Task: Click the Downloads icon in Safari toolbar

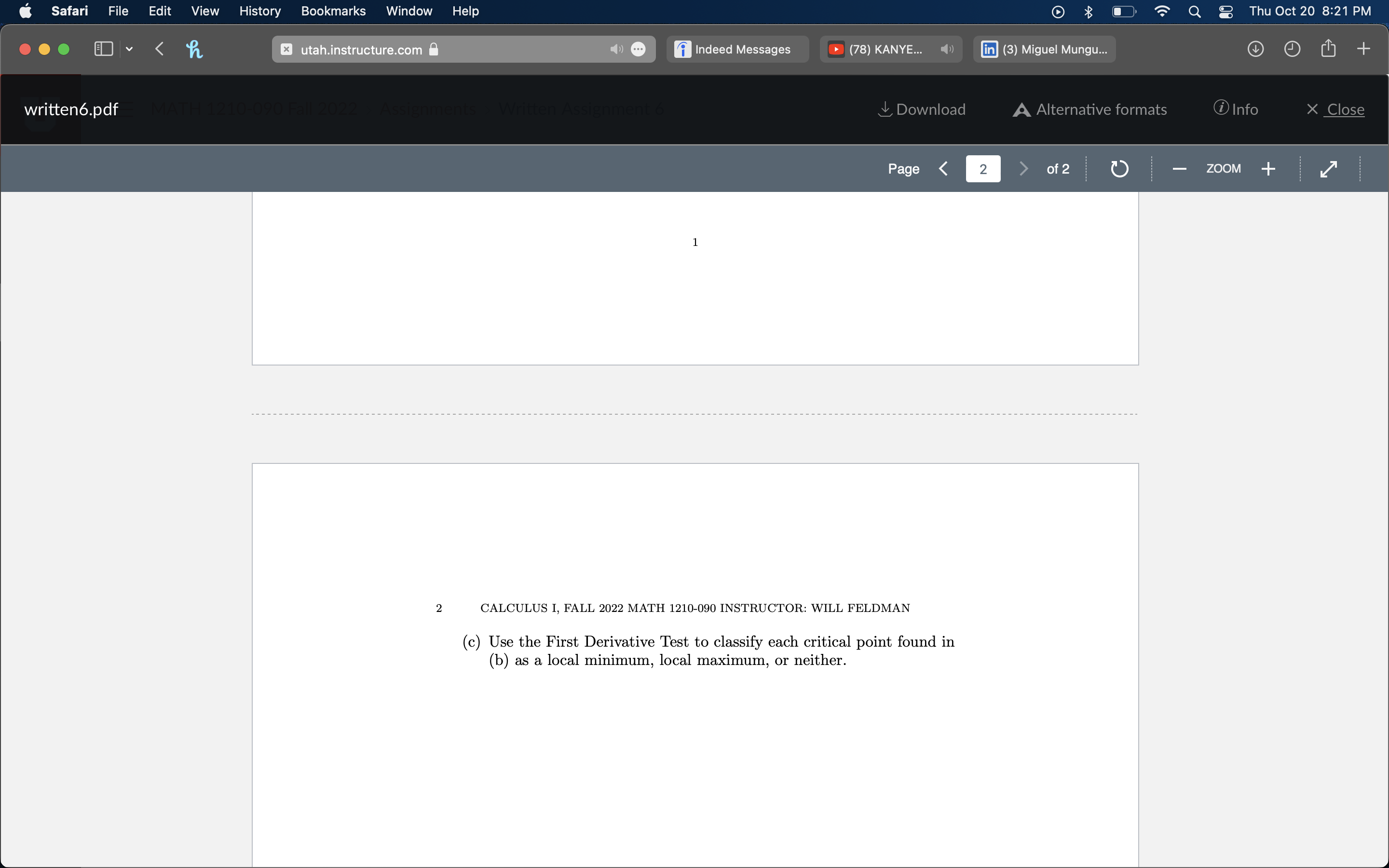Action: [1255, 49]
